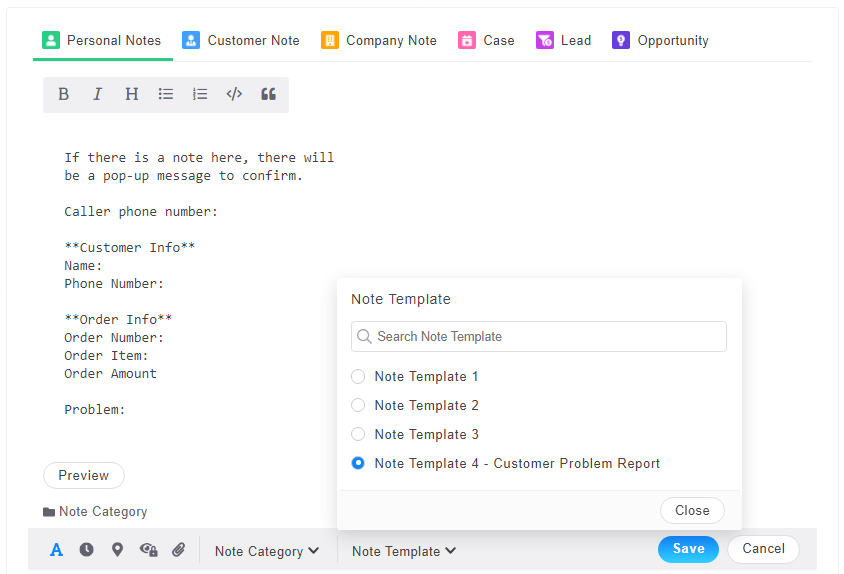The image size is (844, 574).
Task: Choose Note Template 3
Action: [358, 435]
